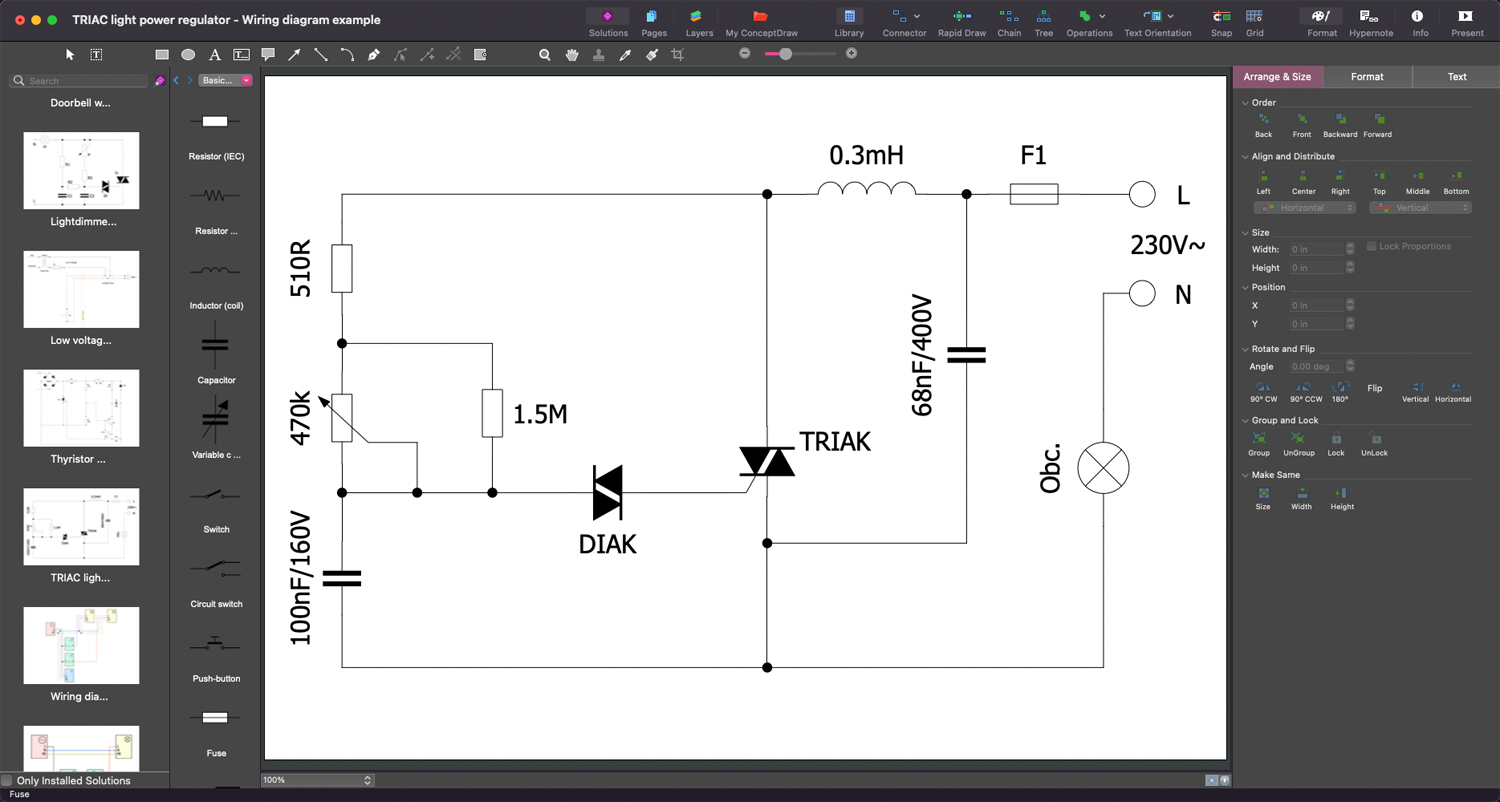Open the Hypernote panel
The height and width of the screenshot is (802, 1500).
pos(1370,22)
